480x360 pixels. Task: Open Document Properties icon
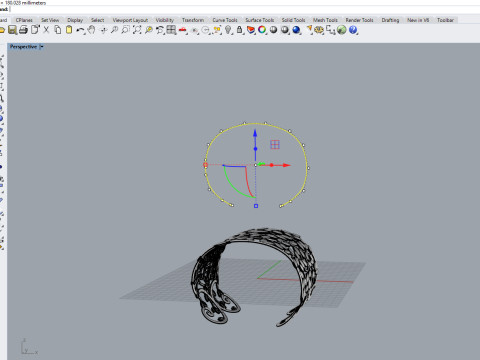35,30
